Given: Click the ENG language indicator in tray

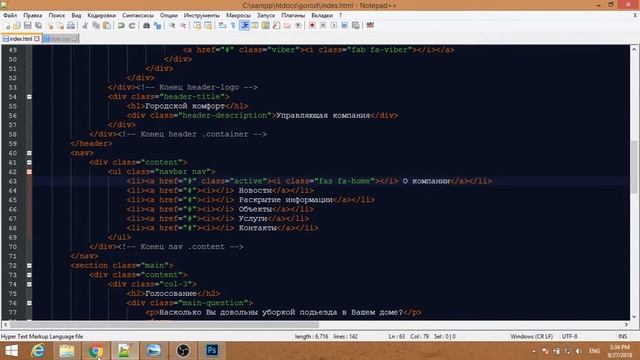Looking at the screenshot, I should (x=594, y=351).
